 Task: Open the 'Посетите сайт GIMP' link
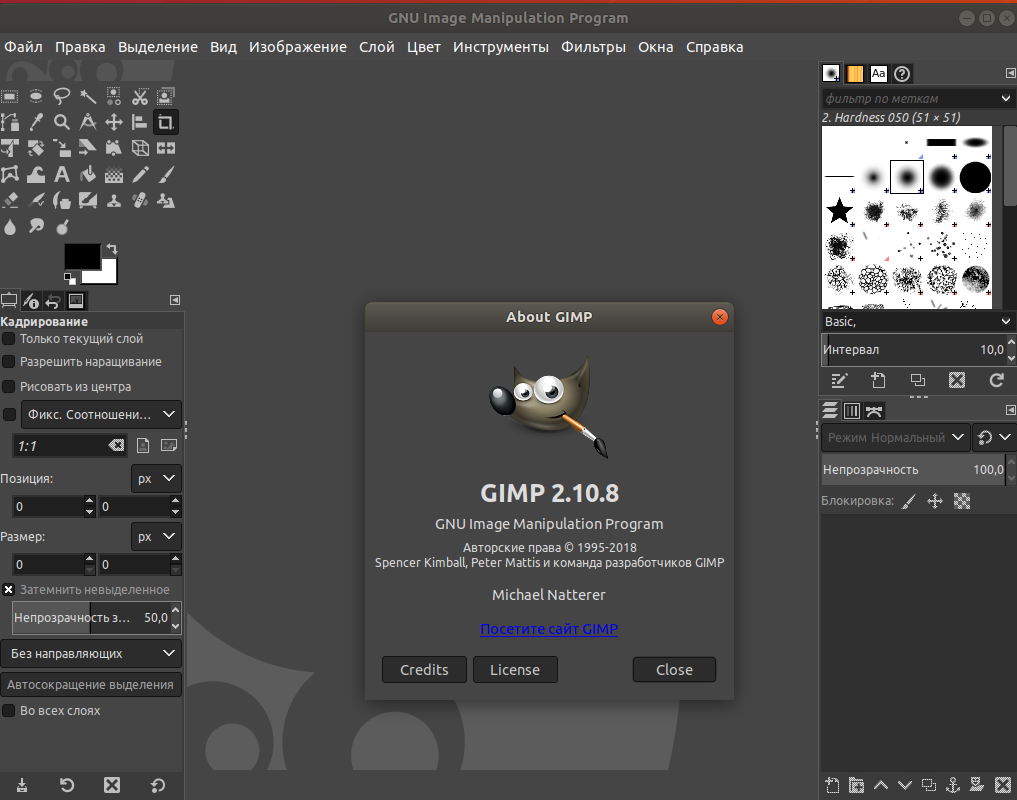(549, 629)
